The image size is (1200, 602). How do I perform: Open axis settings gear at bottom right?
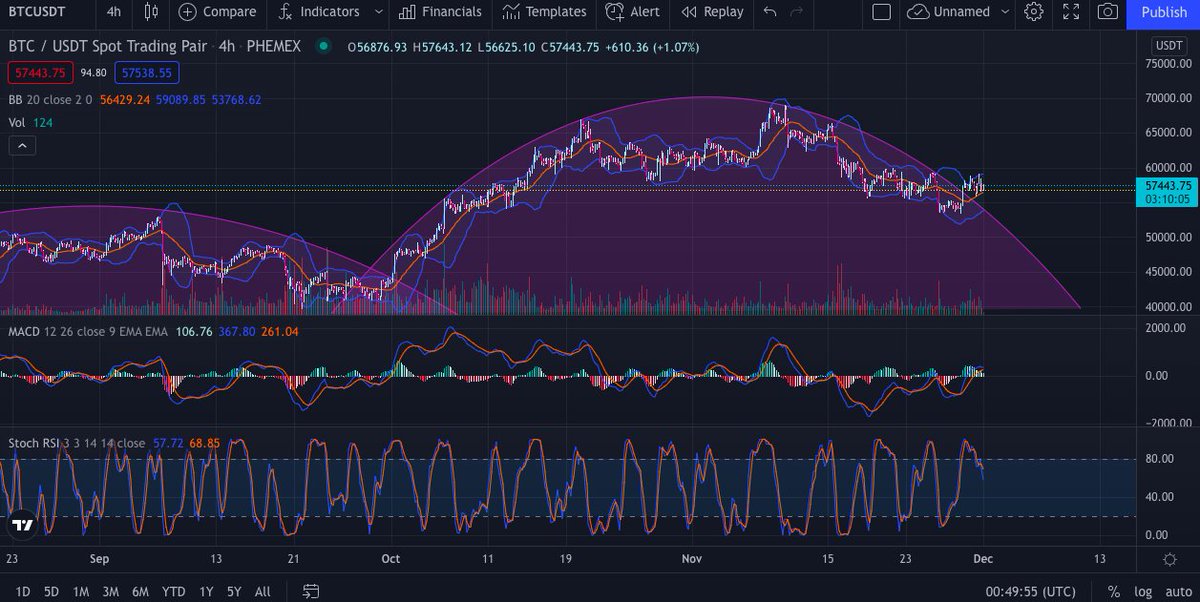[1169, 559]
